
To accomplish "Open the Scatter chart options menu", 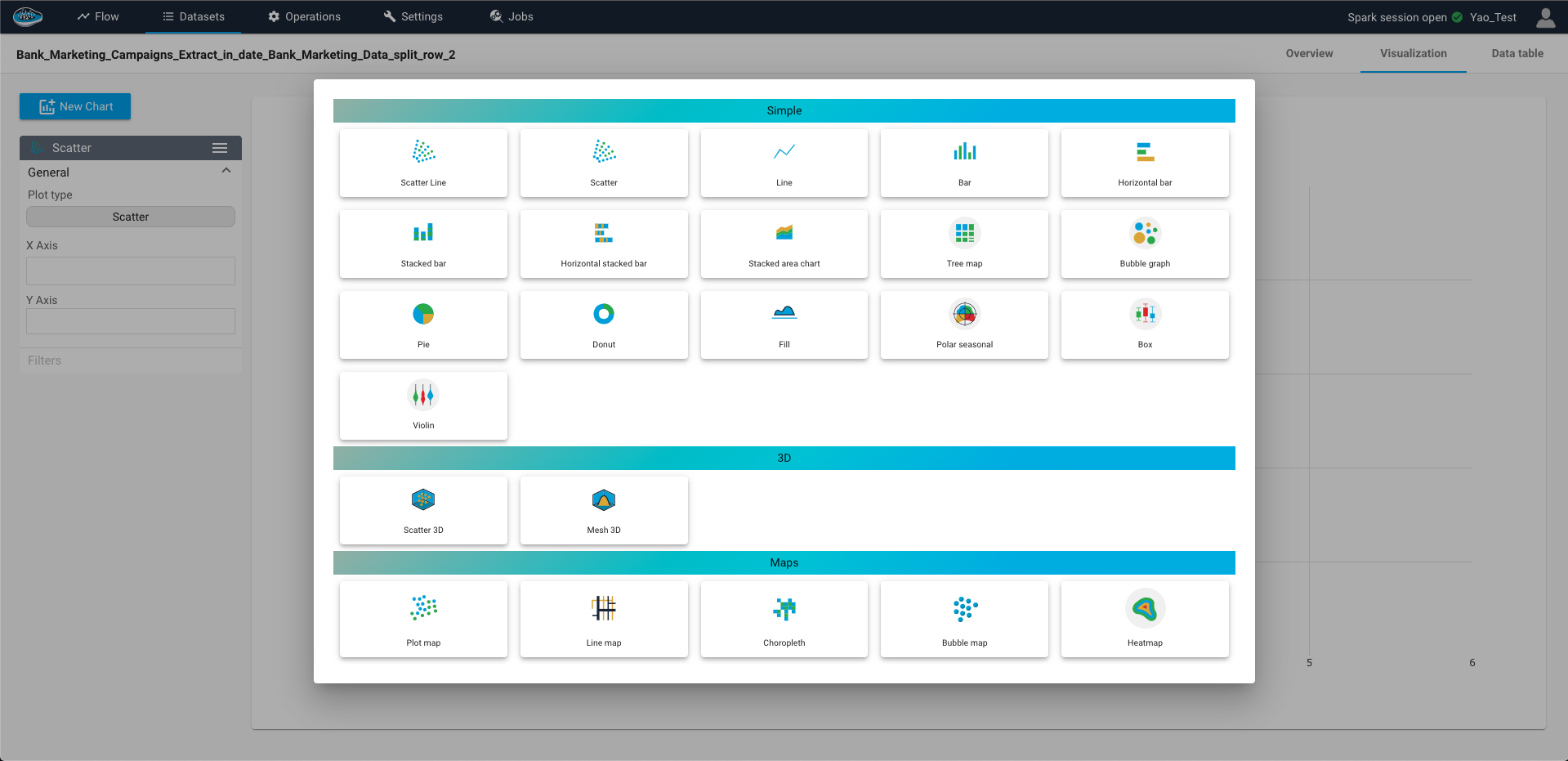I will (x=219, y=147).
